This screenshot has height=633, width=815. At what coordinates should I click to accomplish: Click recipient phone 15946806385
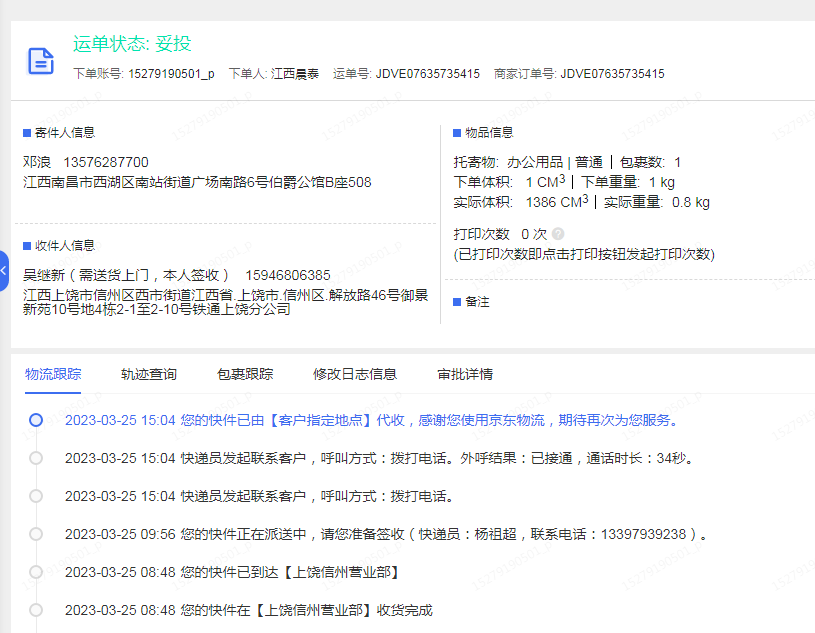click(x=288, y=275)
